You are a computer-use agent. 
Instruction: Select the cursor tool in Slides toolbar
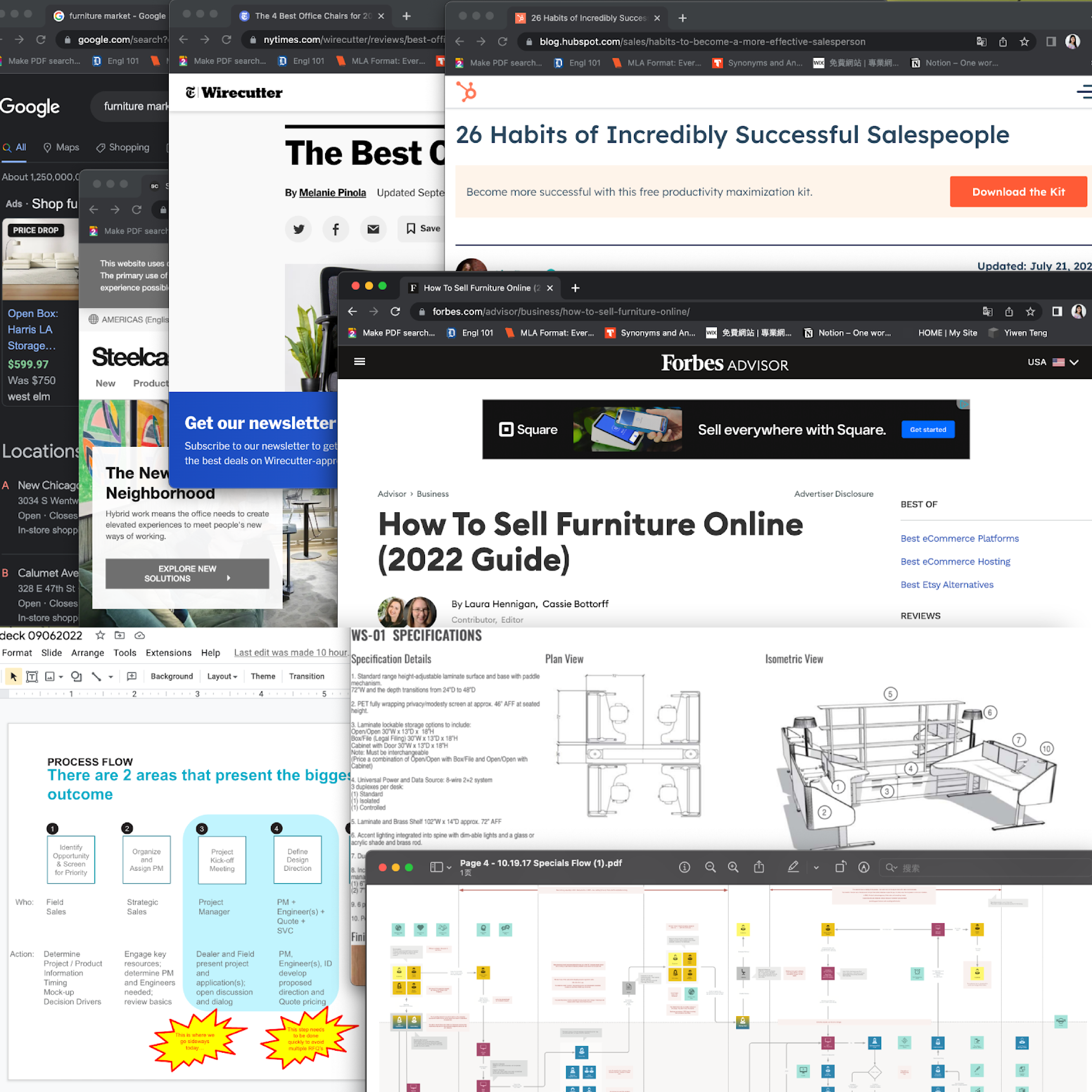(x=13, y=677)
